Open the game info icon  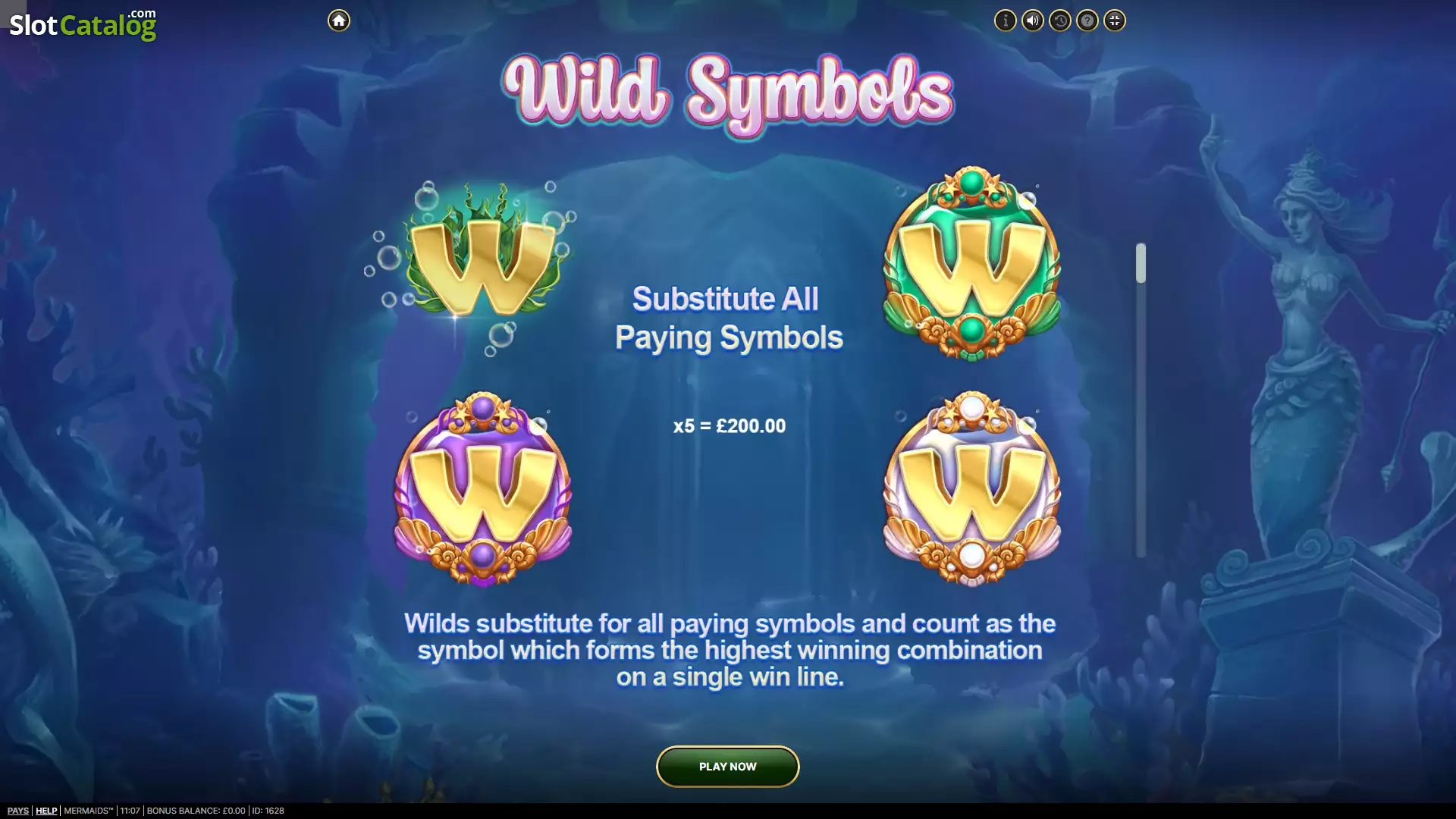pyautogui.click(x=1006, y=20)
